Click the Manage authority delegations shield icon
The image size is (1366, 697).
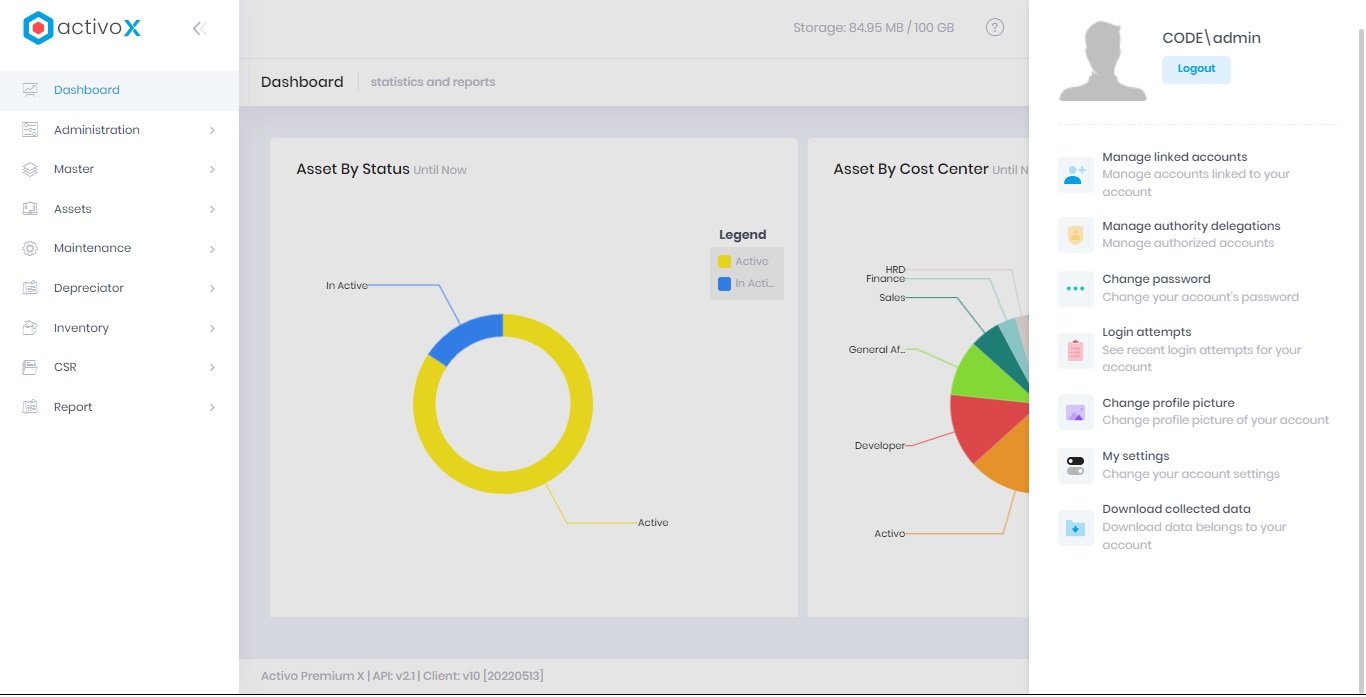point(1075,235)
